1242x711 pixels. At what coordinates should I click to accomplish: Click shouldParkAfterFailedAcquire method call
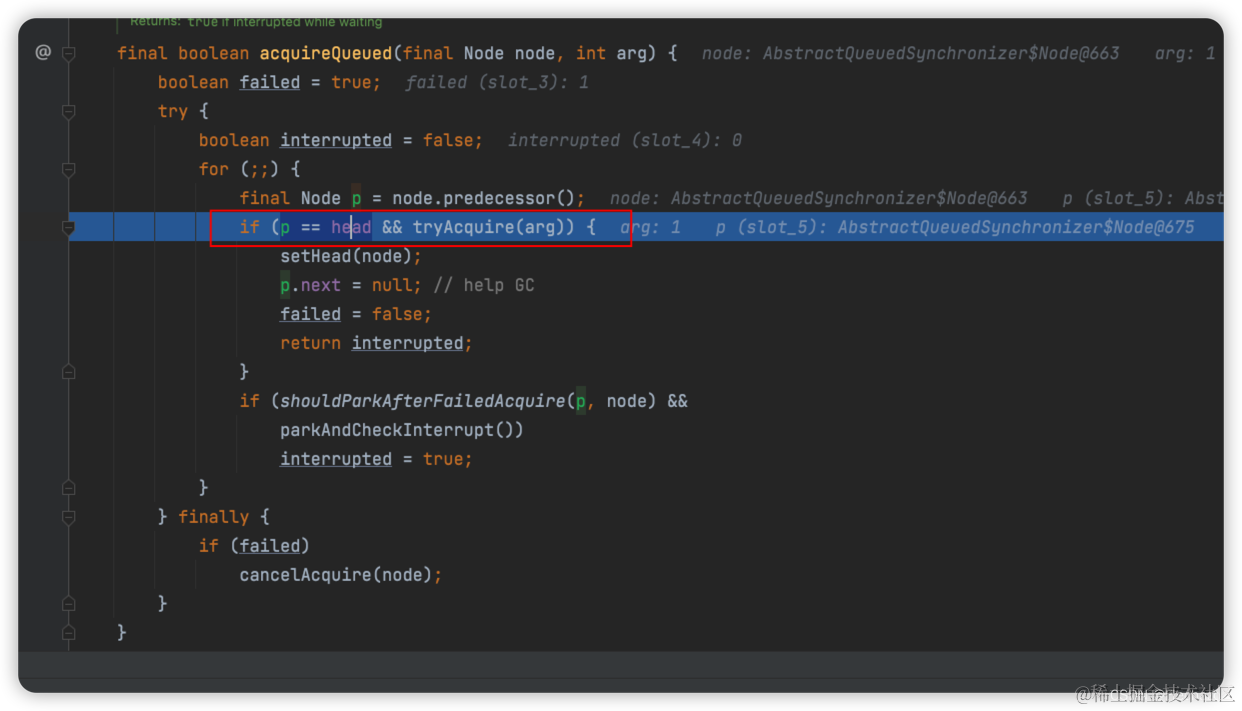point(423,401)
